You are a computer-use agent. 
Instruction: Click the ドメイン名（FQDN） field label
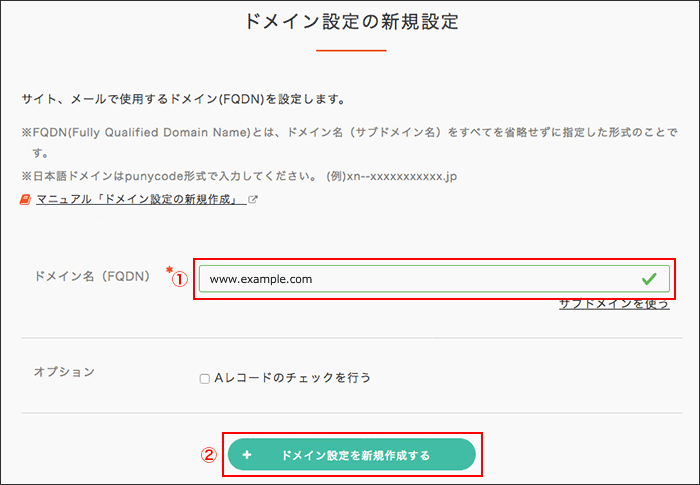[92, 276]
